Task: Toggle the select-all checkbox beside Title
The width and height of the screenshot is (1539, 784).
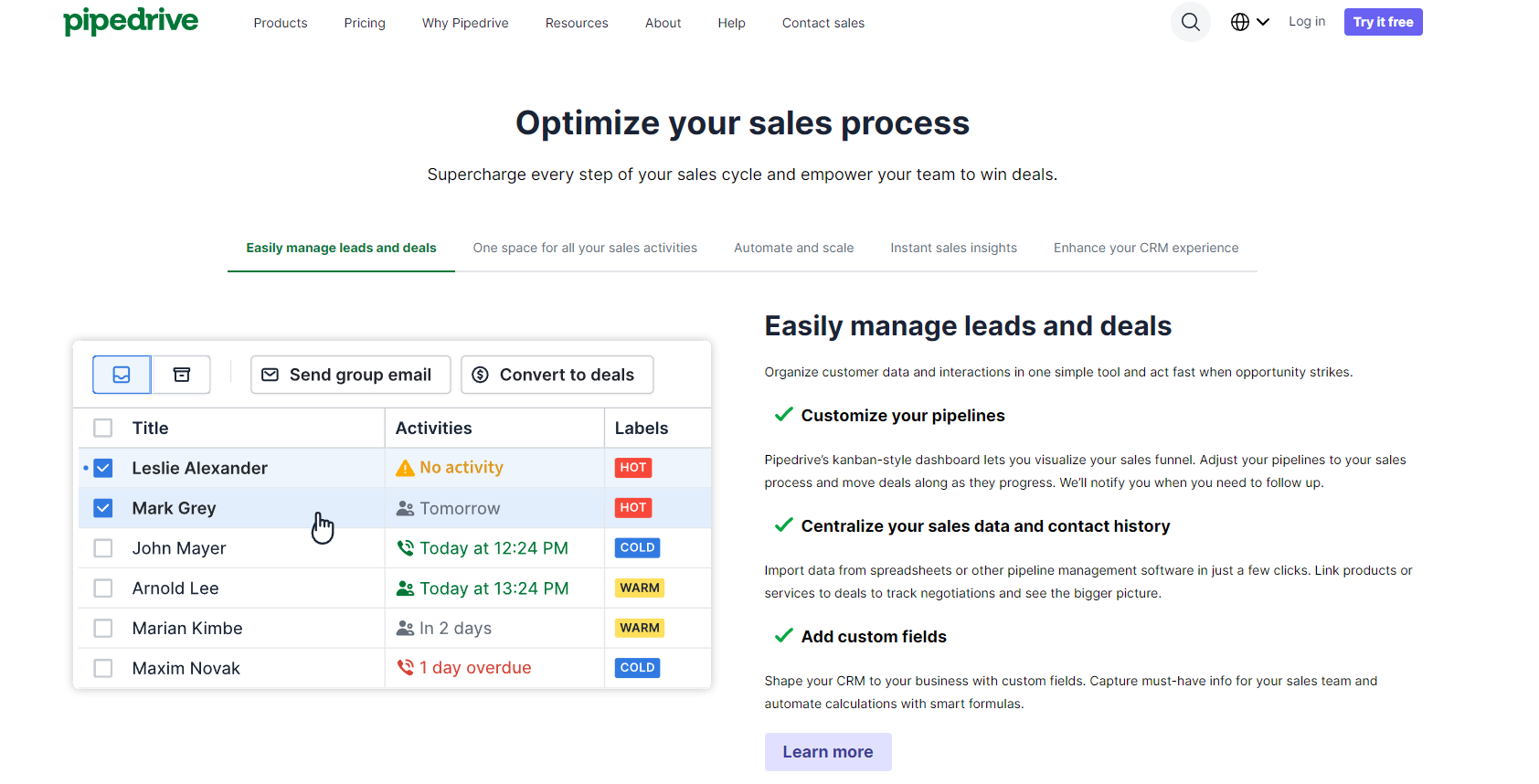Action: pos(103,428)
